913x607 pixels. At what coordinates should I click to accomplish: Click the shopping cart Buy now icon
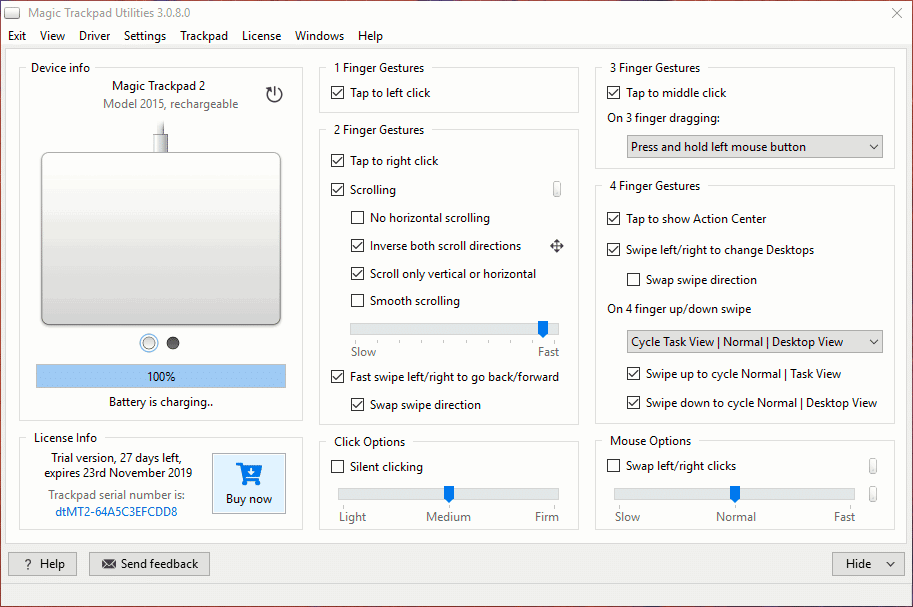(249, 473)
